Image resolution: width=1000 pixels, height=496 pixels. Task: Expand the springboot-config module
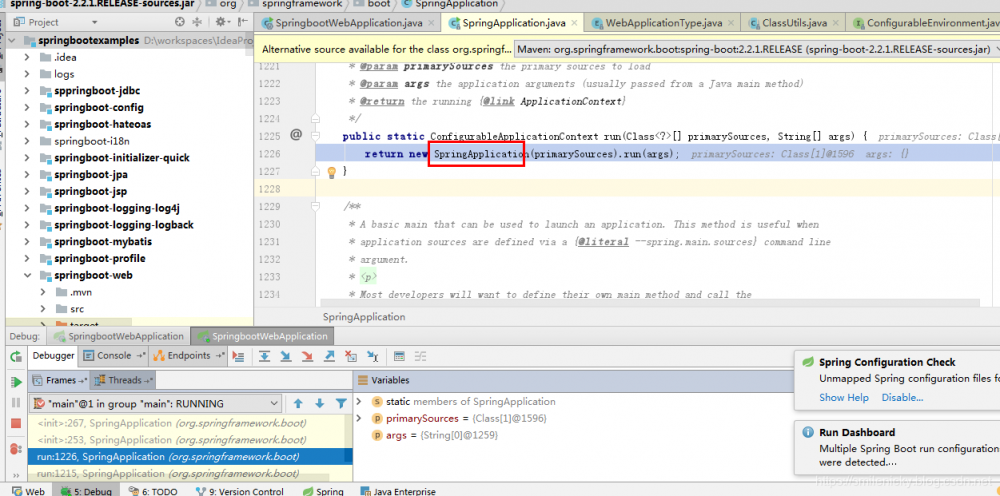coord(27,107)
